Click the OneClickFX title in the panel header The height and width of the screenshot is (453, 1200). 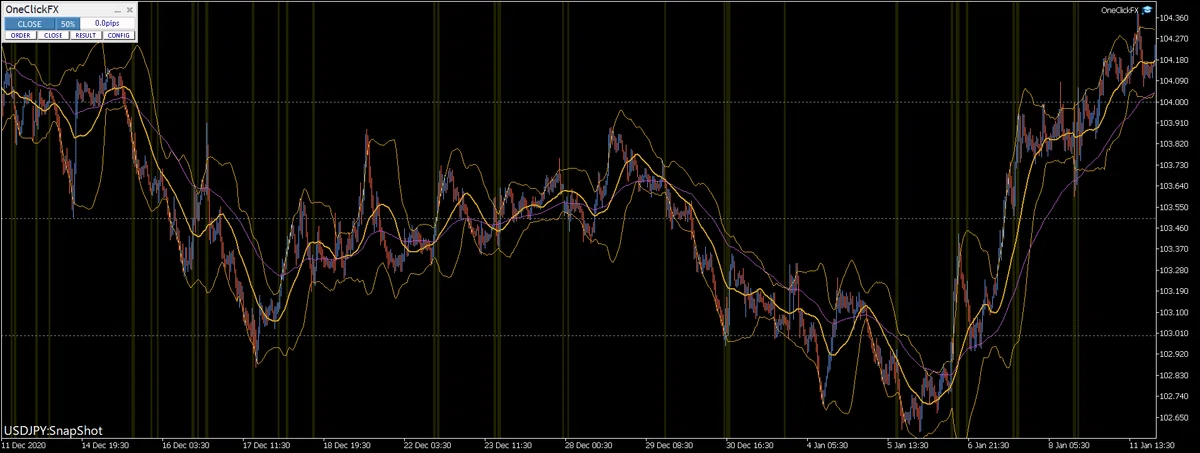click(x=32, y=10)
